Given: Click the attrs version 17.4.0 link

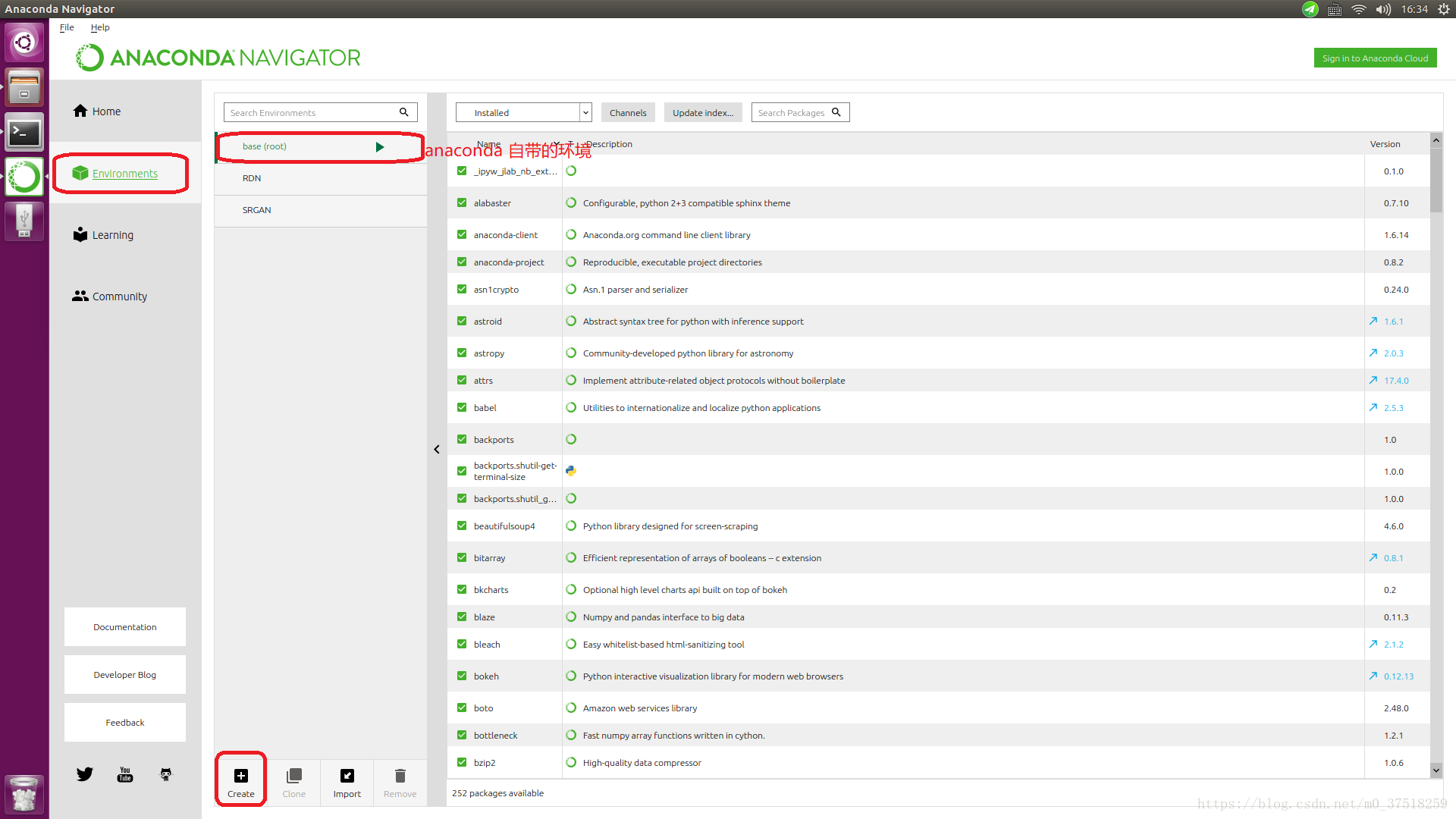Looking at the screenshot, I should pos(1396,381).
